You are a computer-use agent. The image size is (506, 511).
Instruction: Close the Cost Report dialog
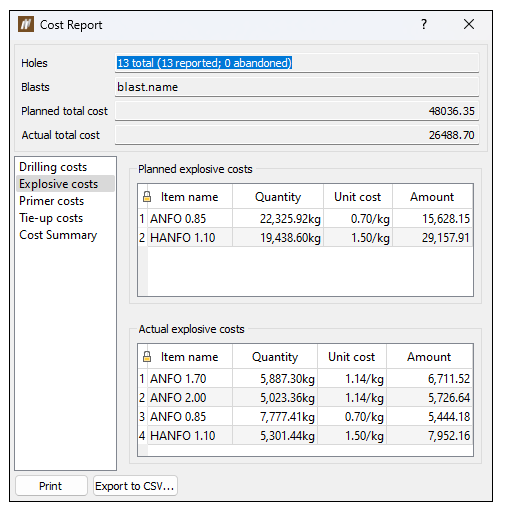pos(469,24)
